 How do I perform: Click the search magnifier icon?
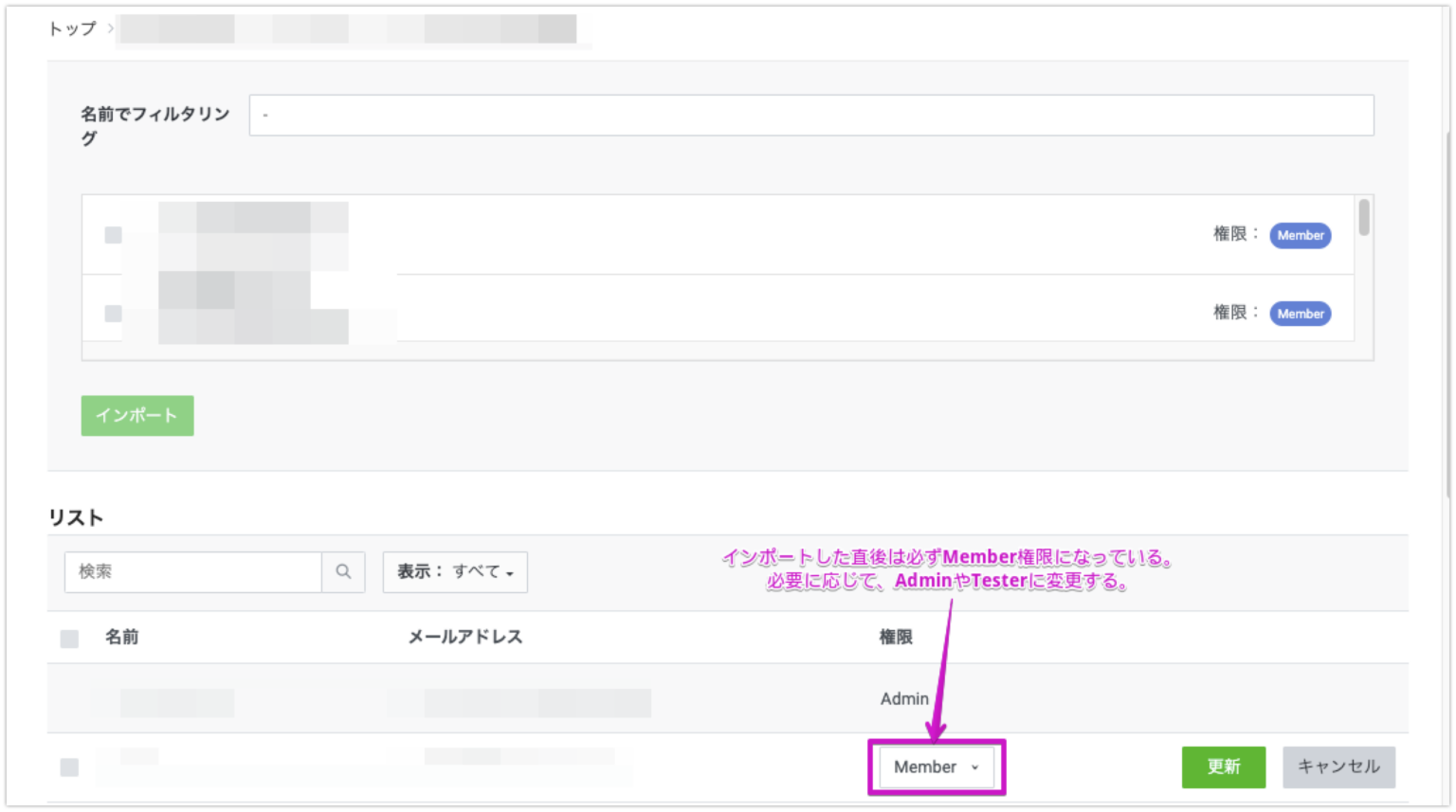pos(343,572)
